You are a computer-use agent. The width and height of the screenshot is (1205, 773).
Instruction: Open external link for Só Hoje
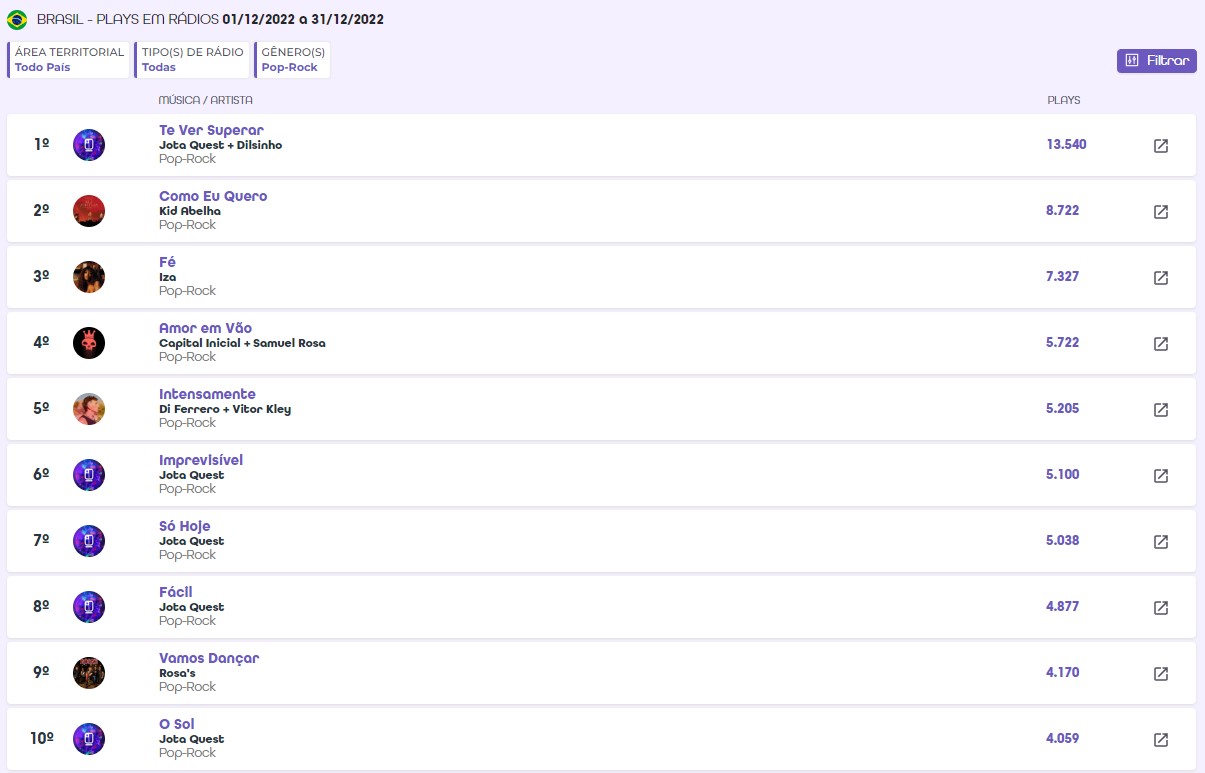pyautogui.click(x=1161, y=542)
